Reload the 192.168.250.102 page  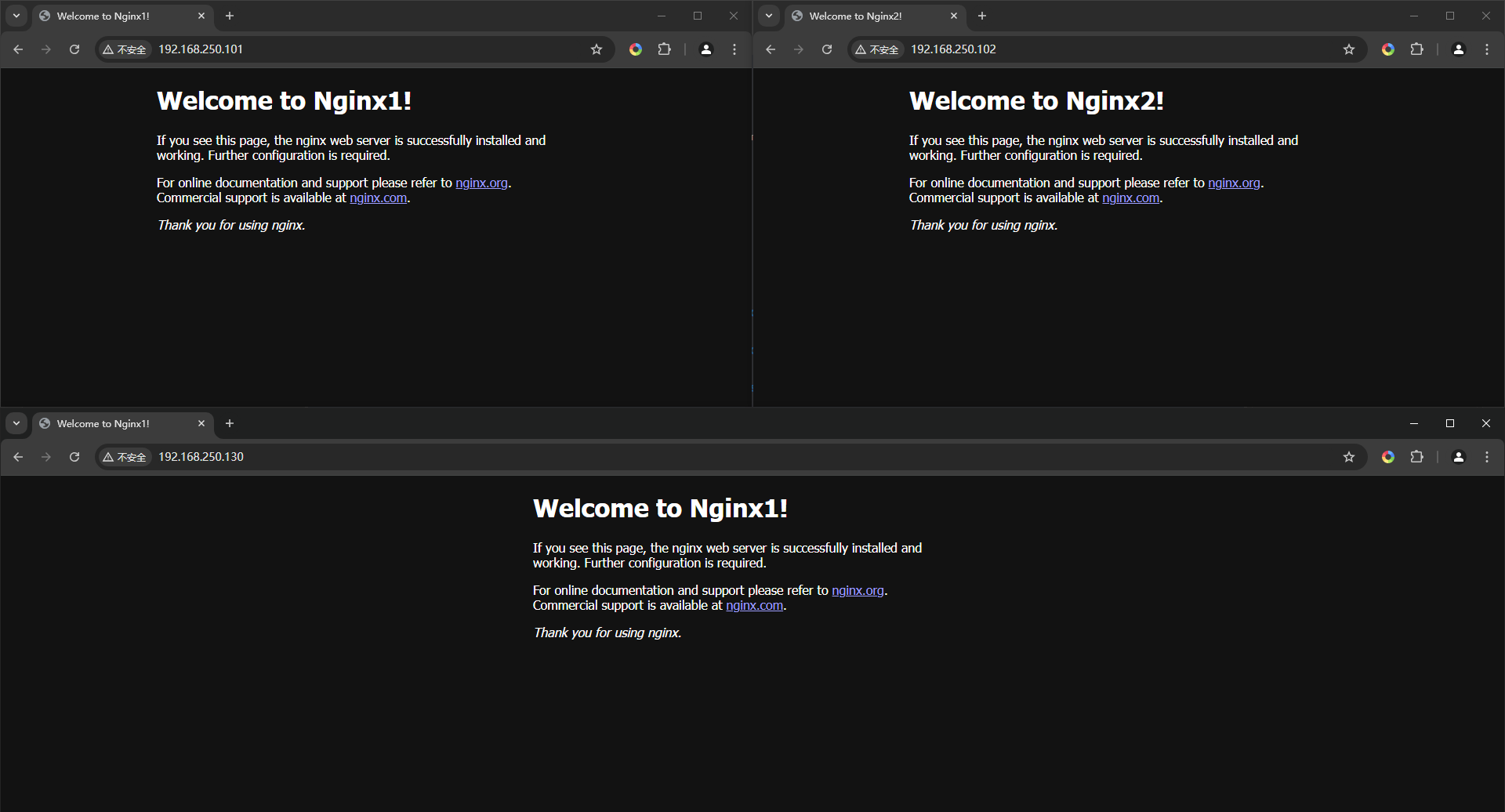point(827,49)
